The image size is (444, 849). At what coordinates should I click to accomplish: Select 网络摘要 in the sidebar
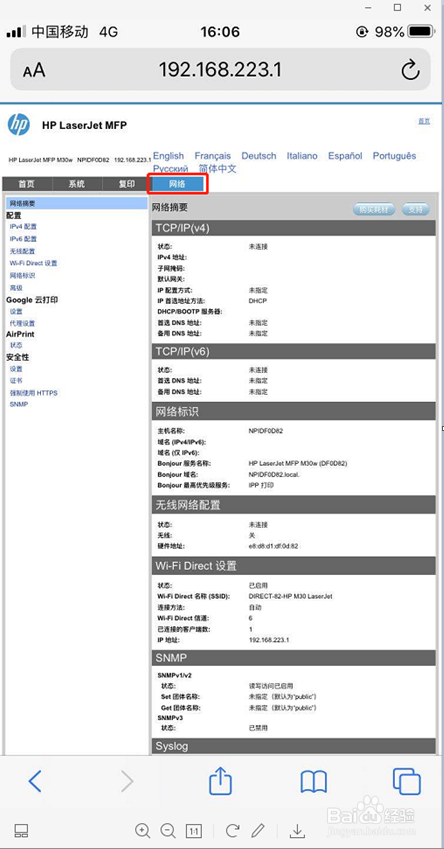[76, 204]
